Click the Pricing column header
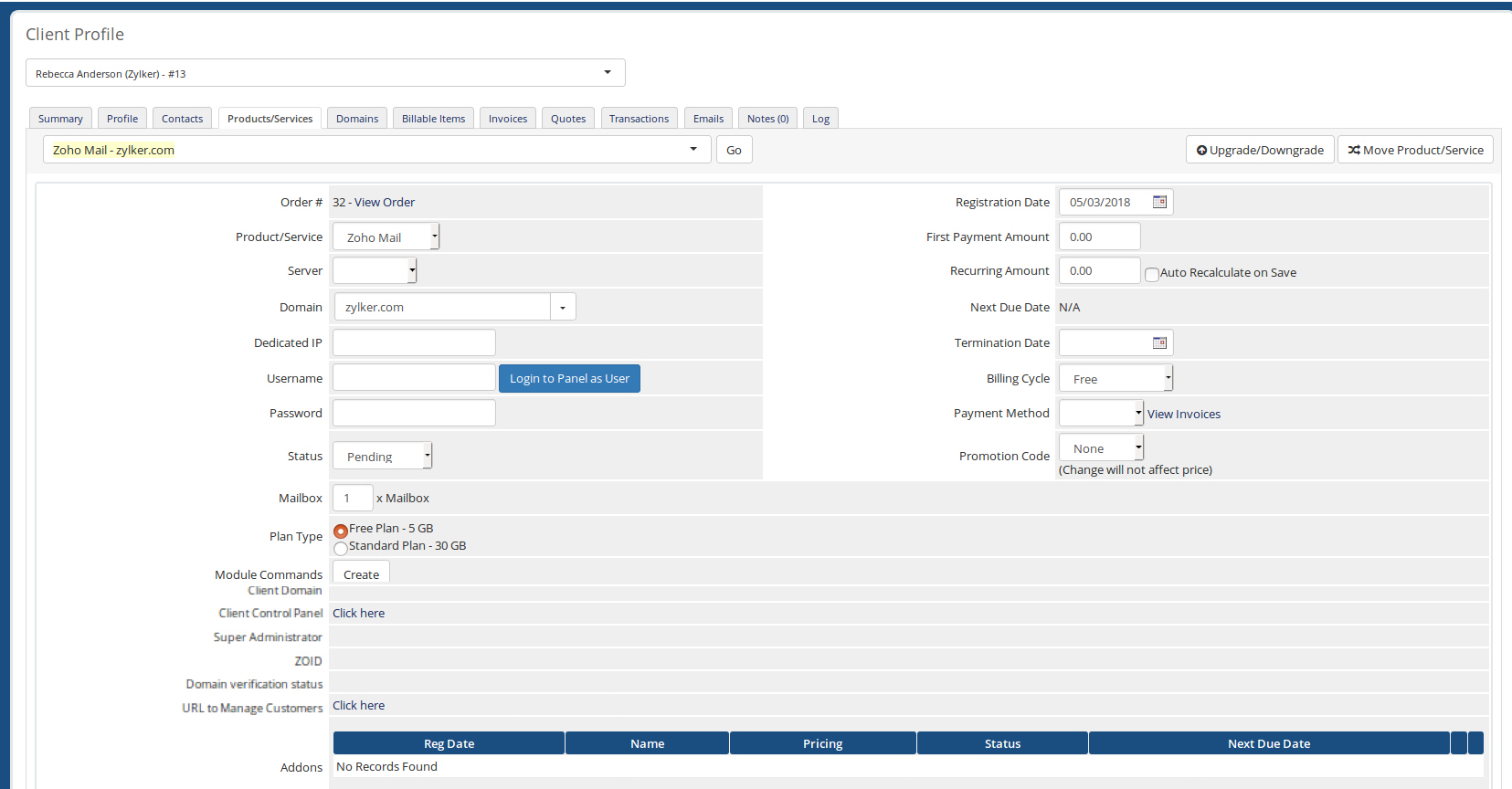 822,743
